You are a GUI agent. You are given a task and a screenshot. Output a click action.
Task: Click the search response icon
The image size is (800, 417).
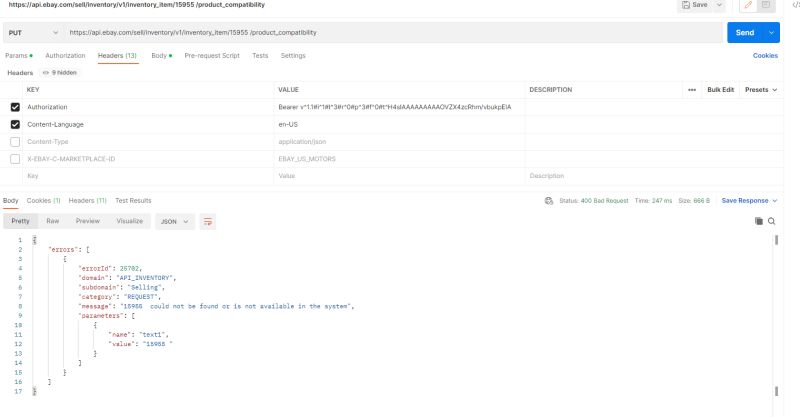click(771, 221)
